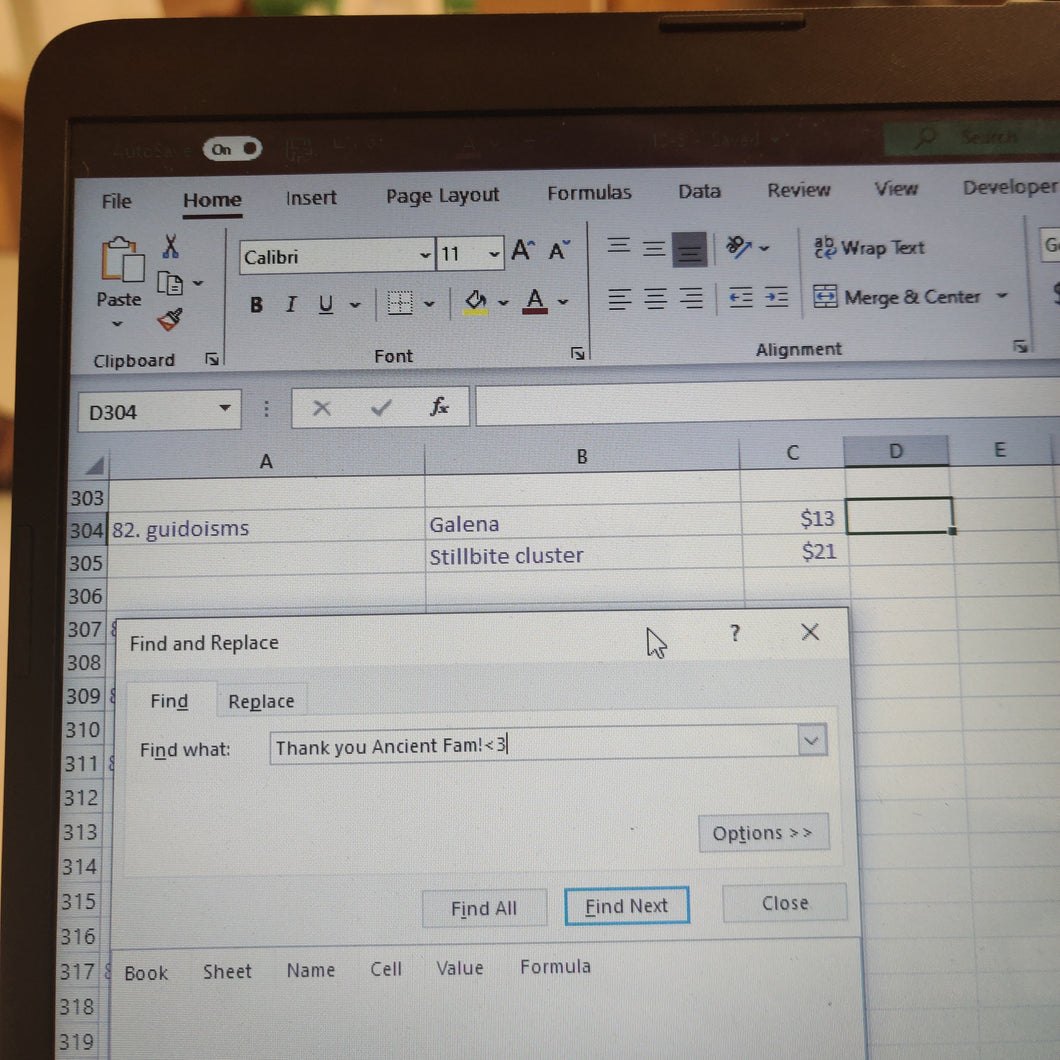Toggle Italic formatting
Image resolution: width=1060 pixels, height=1060 pixels.
point(291,304)
